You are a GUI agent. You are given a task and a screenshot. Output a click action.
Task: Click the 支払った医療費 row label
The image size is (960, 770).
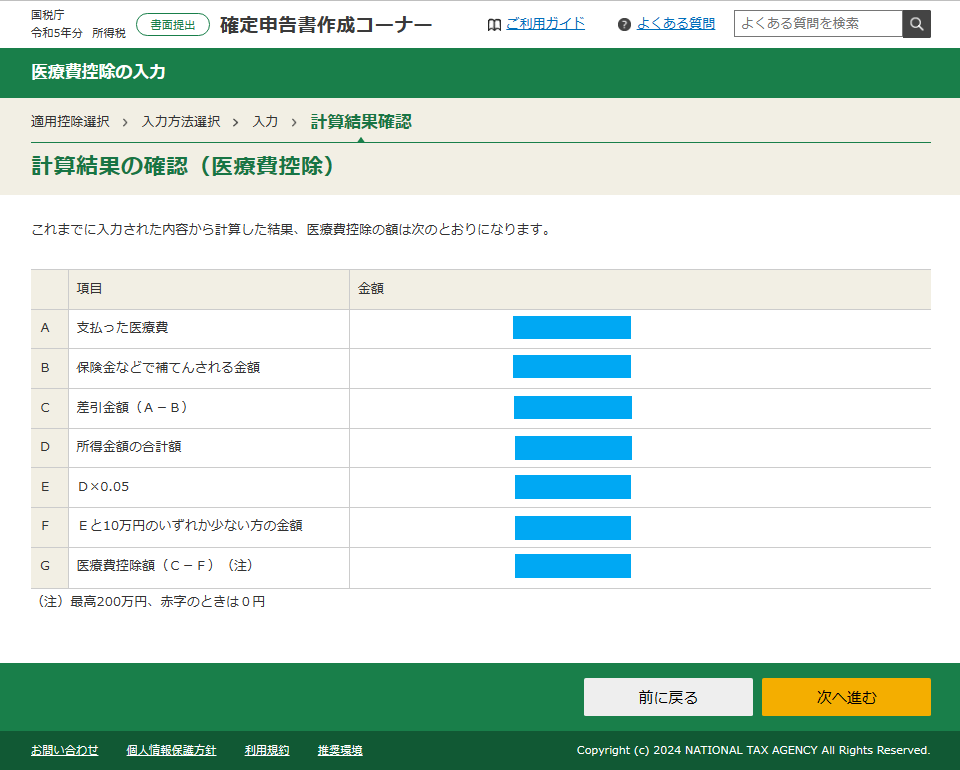pyautogui.click(x=122, y=327)
